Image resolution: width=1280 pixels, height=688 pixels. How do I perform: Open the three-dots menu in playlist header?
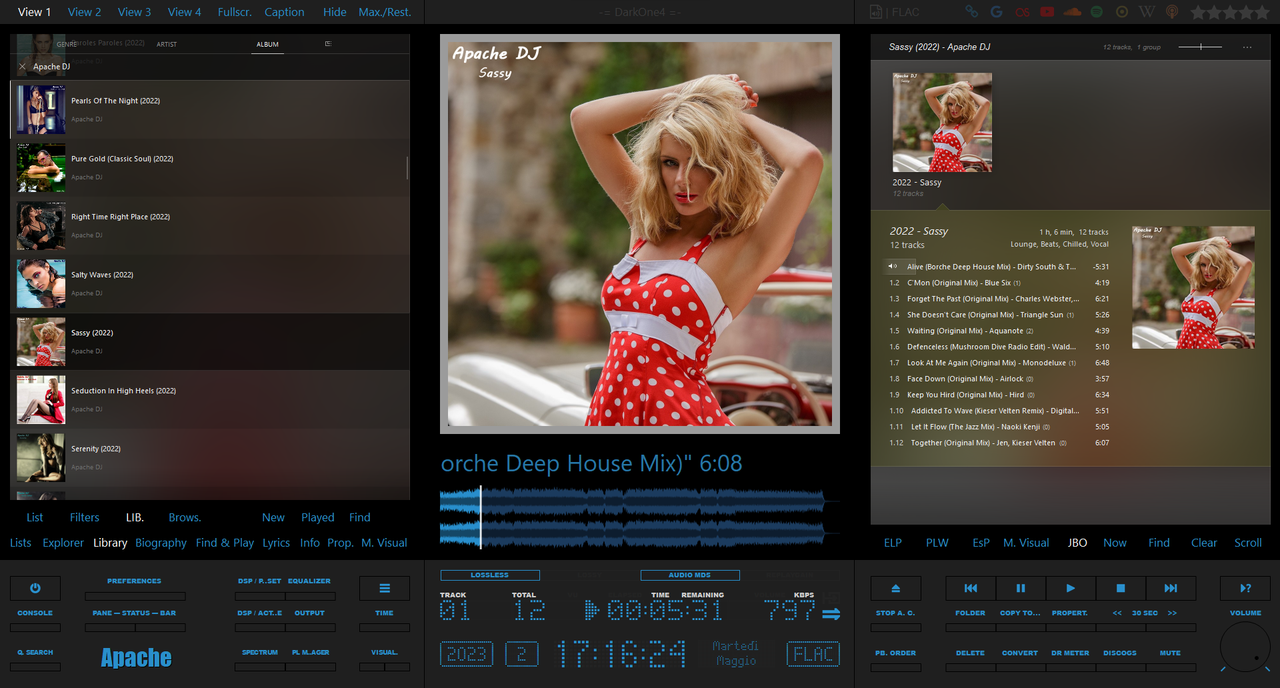pyautogui.click(x=1247, y=47)
